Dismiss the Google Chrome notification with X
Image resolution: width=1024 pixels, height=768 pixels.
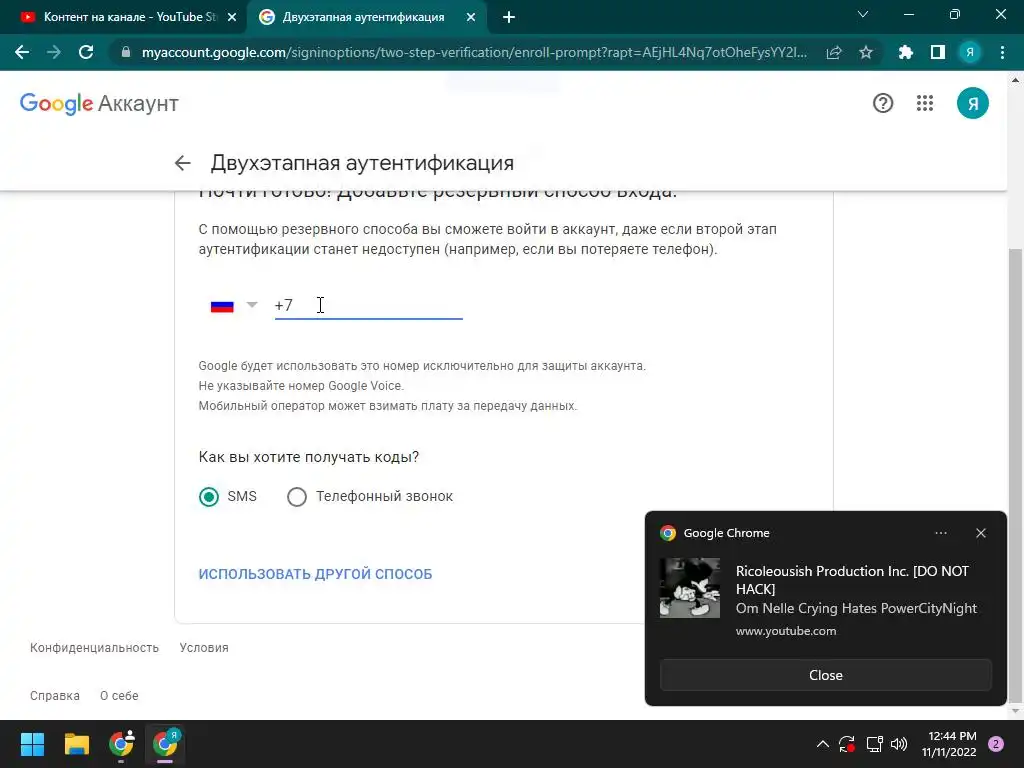[981, 533]
